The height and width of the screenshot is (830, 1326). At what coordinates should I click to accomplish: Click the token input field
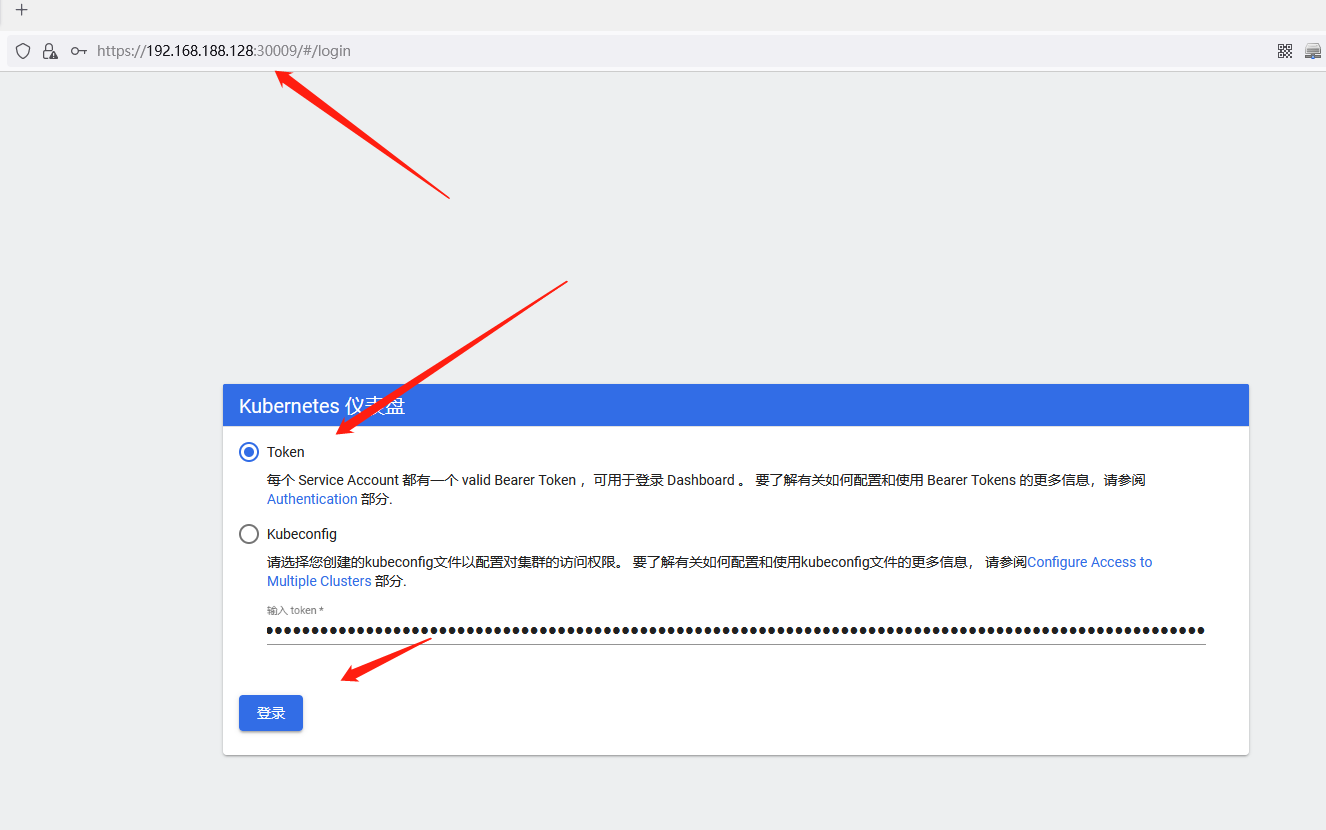click(736, 631)
